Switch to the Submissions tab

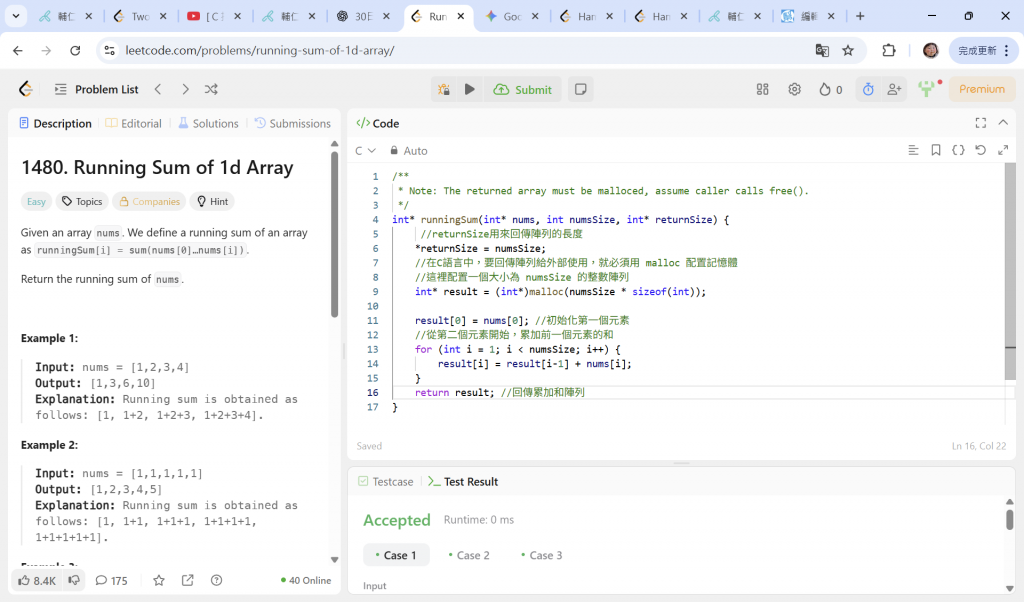click(x=293, y=123)
